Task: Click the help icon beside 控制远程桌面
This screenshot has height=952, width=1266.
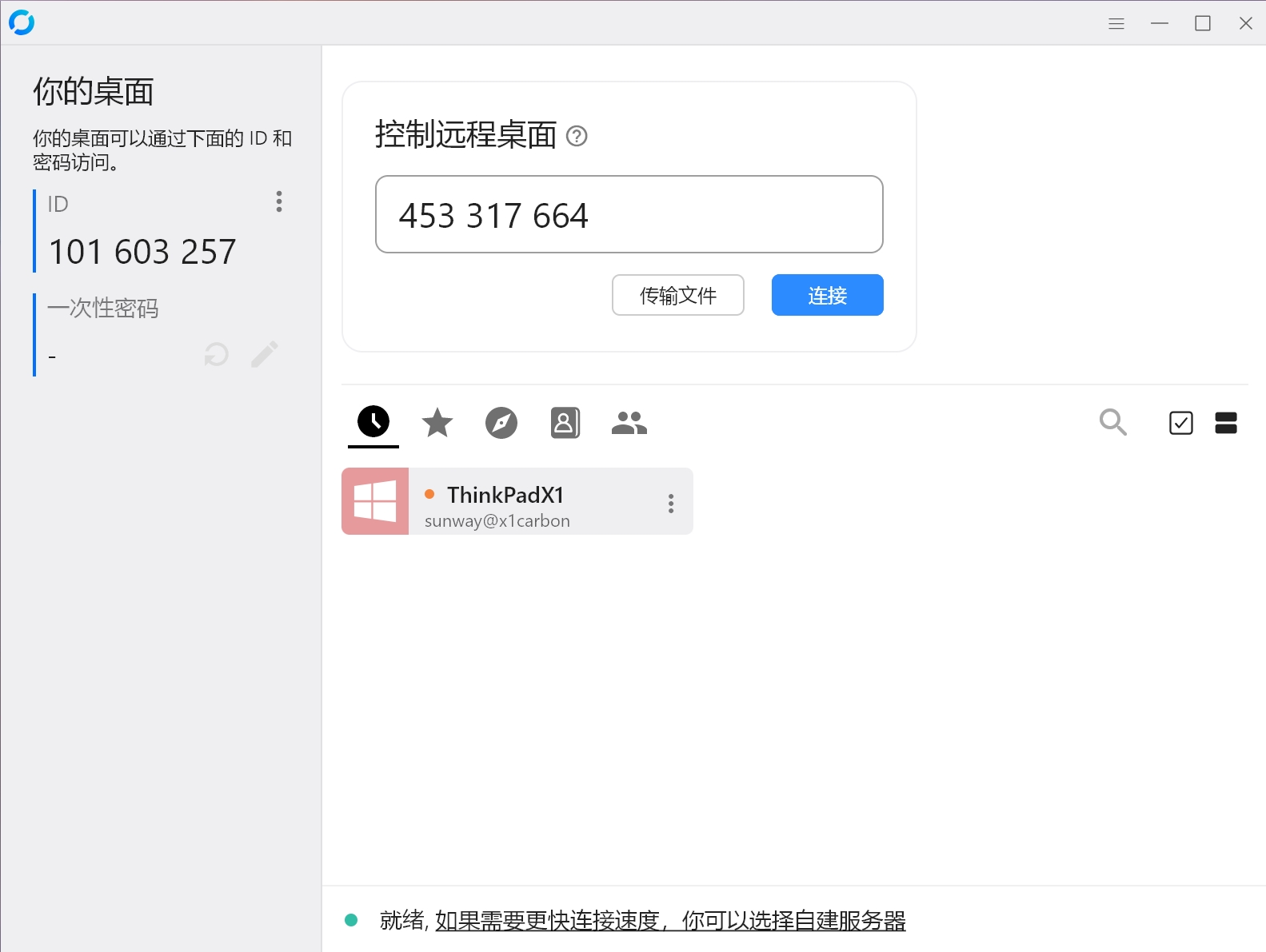Action: [x=576, y=136]
